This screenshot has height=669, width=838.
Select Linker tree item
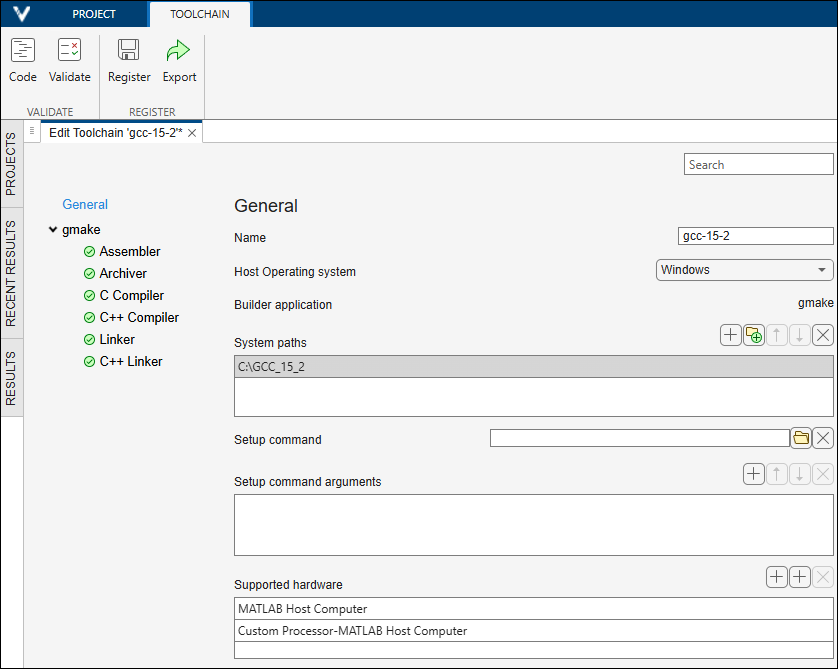point(117,339)
